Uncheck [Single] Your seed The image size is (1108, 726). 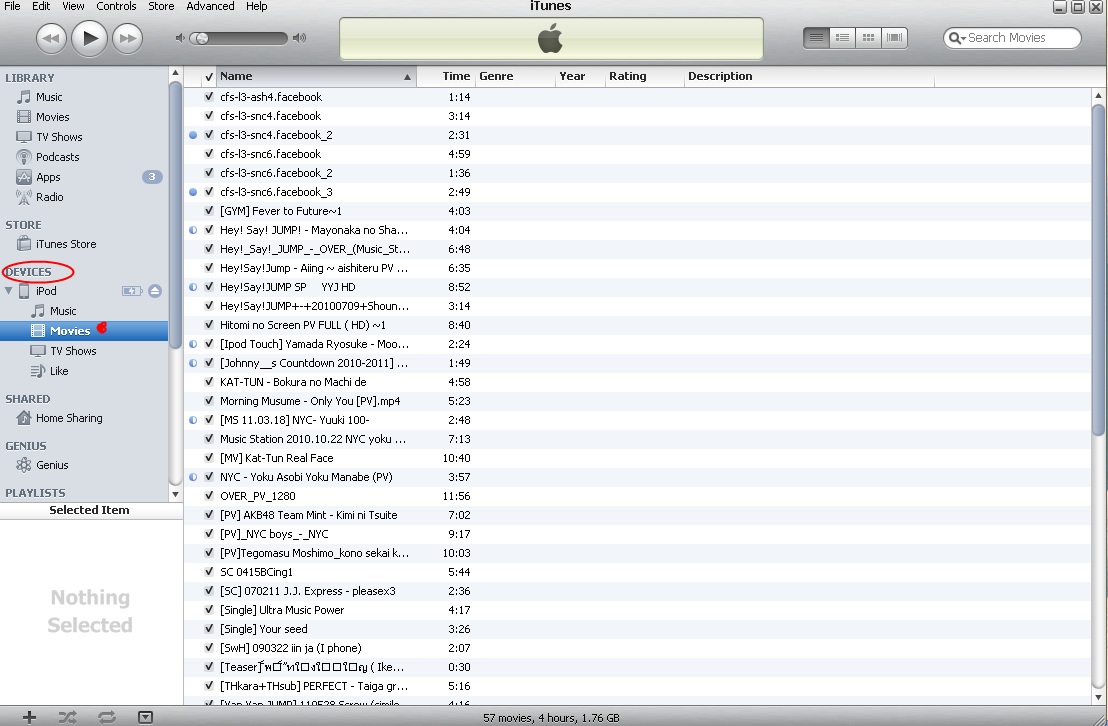[209, 629]
